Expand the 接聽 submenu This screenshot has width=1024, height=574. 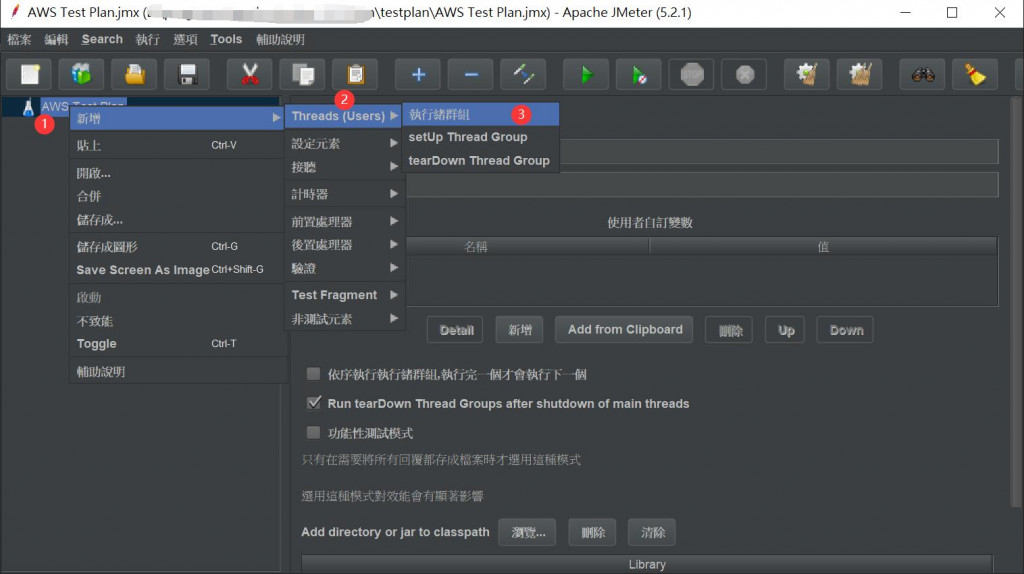pyautogui.click(x=344, y=167)
